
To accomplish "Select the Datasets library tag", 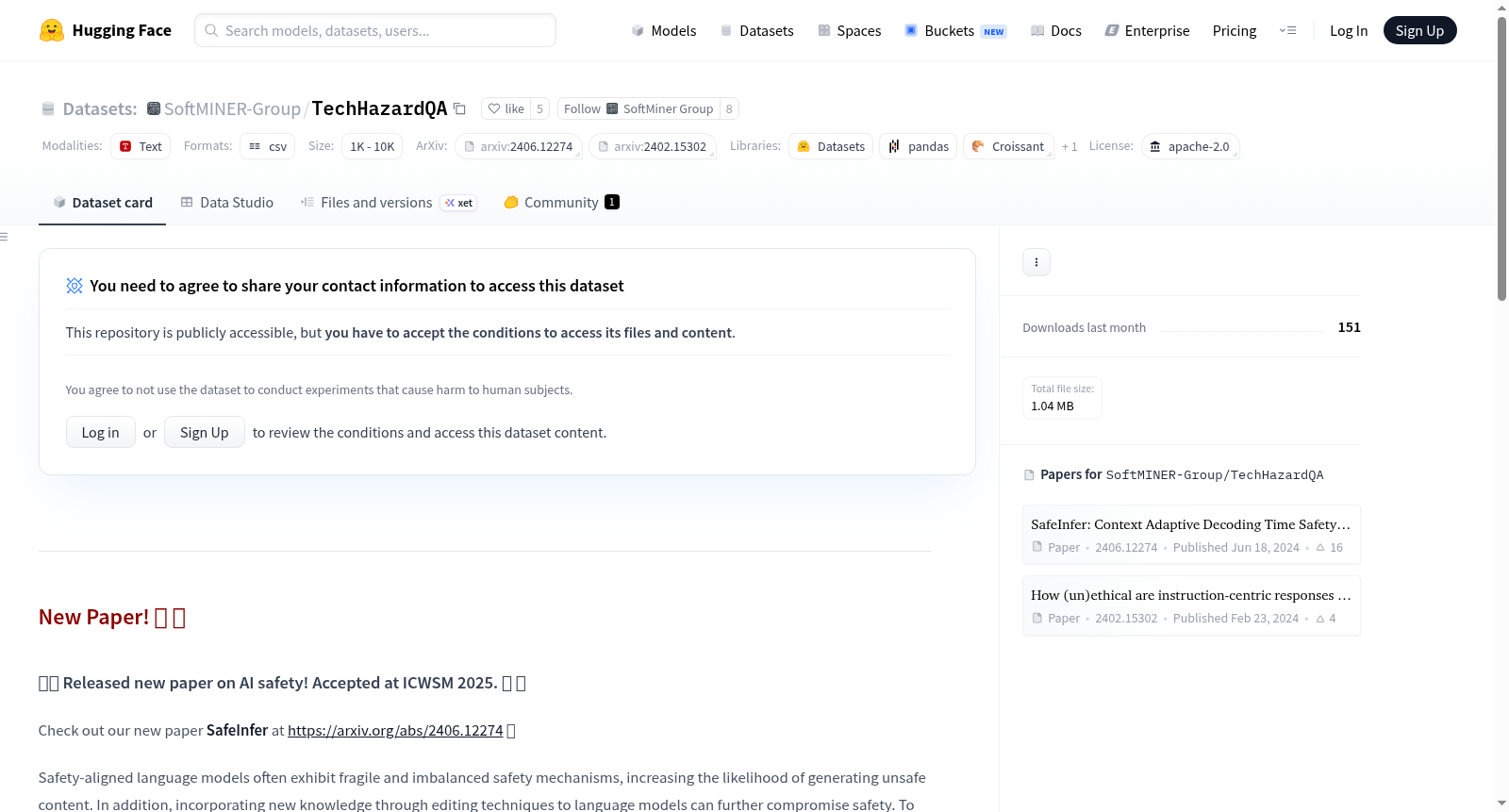I will point(831,146).
